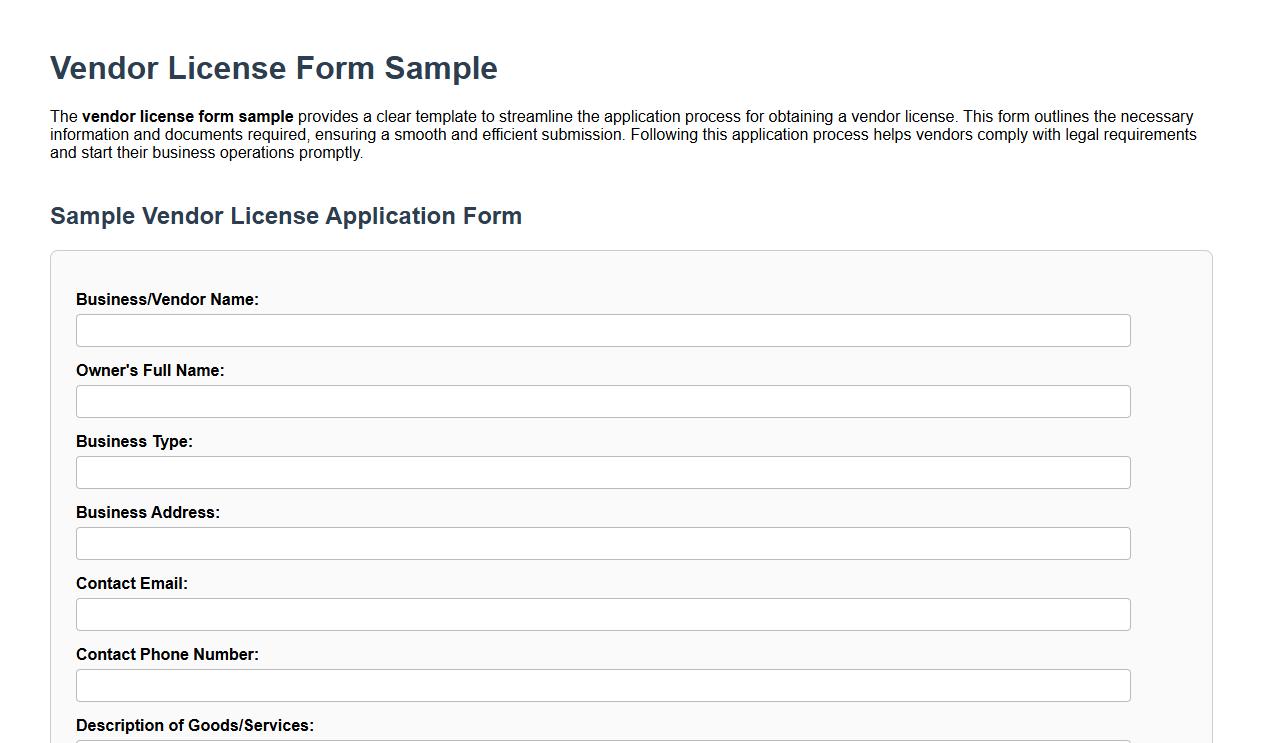
Task: Click the Contact Phone Number label
Action: (168, 654)
